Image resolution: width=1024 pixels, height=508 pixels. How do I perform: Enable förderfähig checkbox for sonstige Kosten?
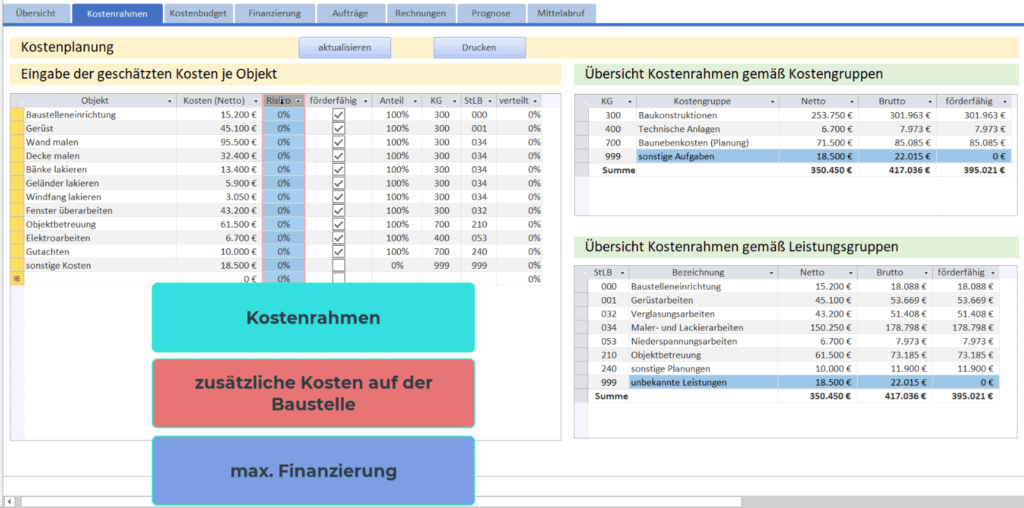click(338, 266)
